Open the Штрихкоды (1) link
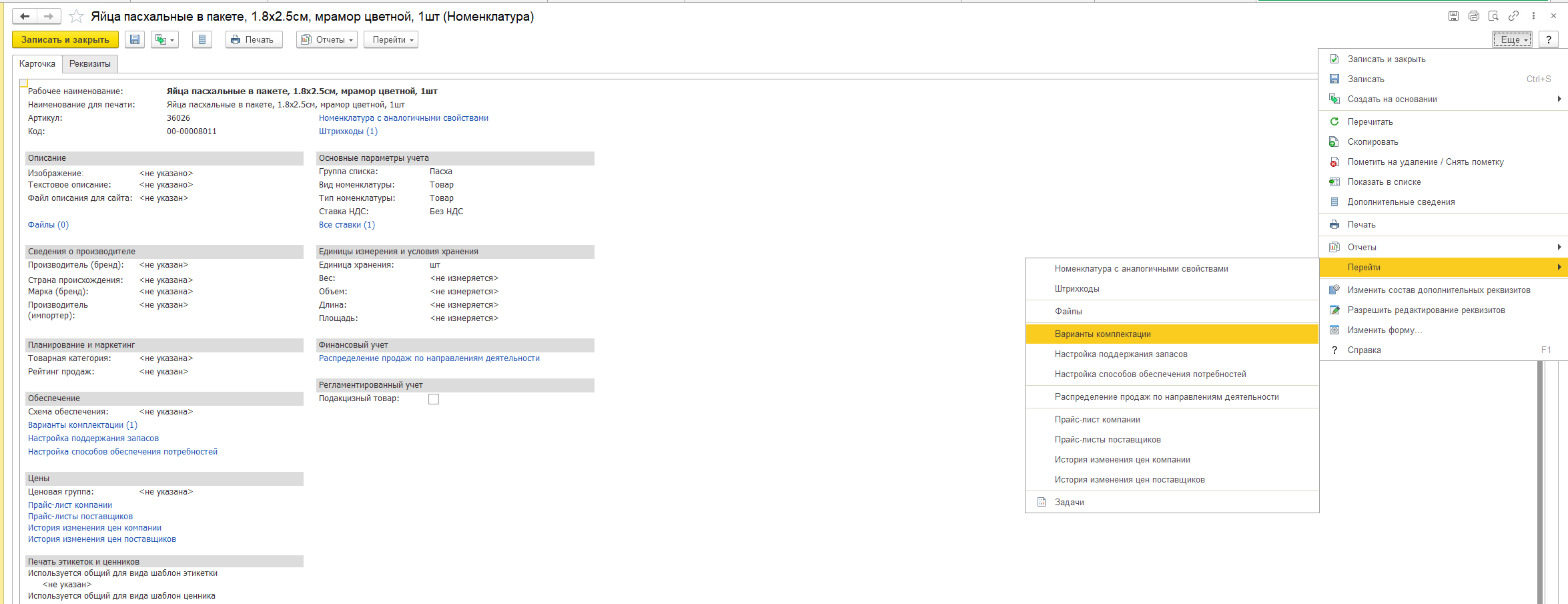 pos(348,131)
